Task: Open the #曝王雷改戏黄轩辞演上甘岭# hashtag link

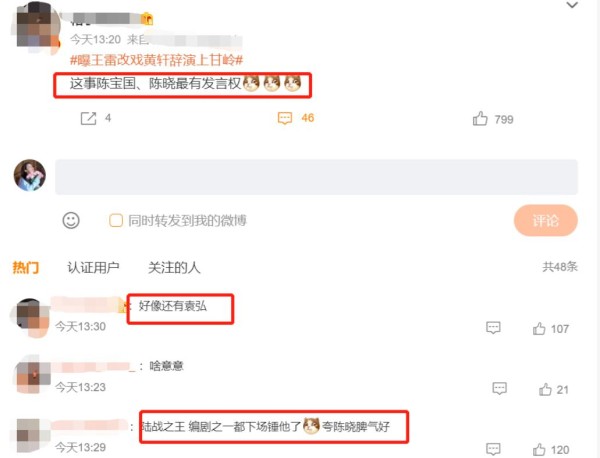Action: pyautogui.click(x=156, y=60)
